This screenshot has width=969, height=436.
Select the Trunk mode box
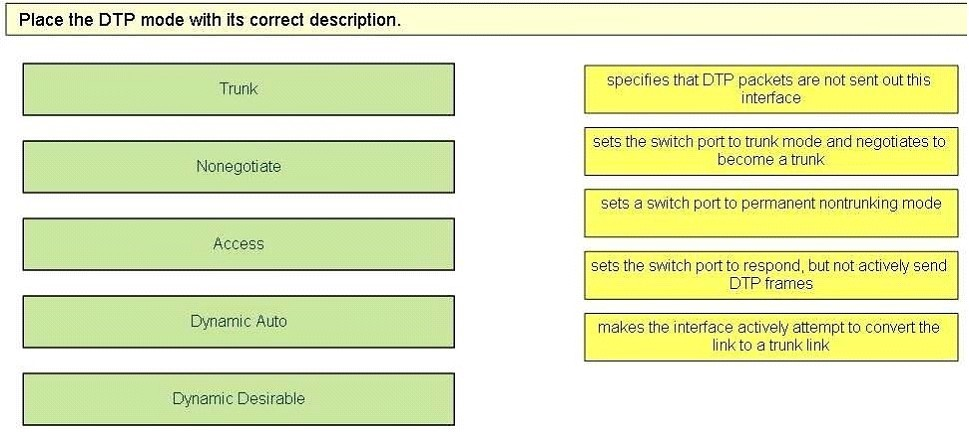[x=239, y=89]
